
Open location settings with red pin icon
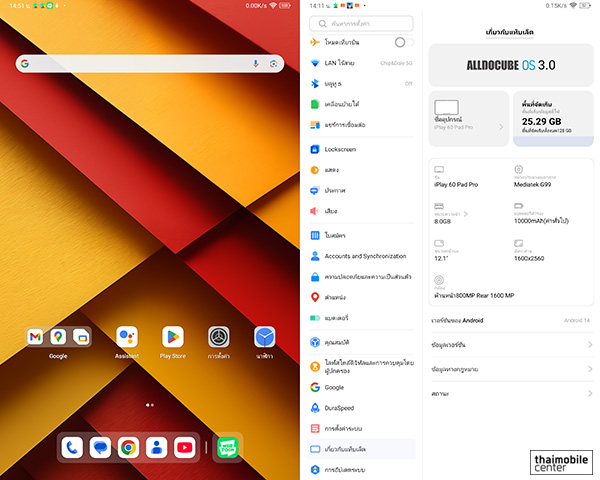[x=361, y=297]
